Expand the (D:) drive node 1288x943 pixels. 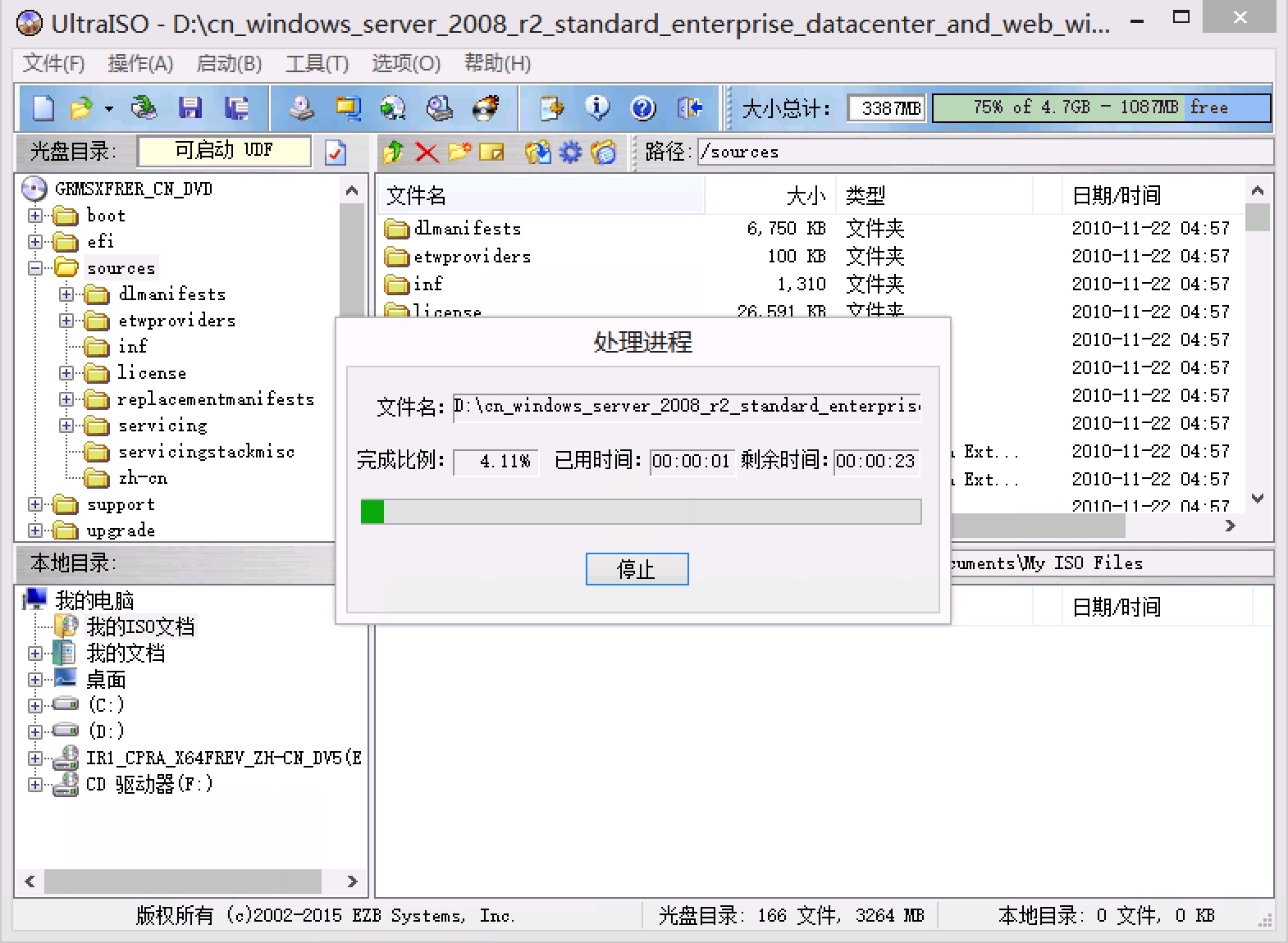[35, 731]
